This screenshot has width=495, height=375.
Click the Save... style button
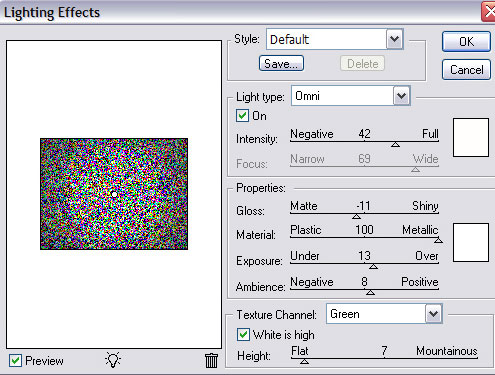(281, 63)
